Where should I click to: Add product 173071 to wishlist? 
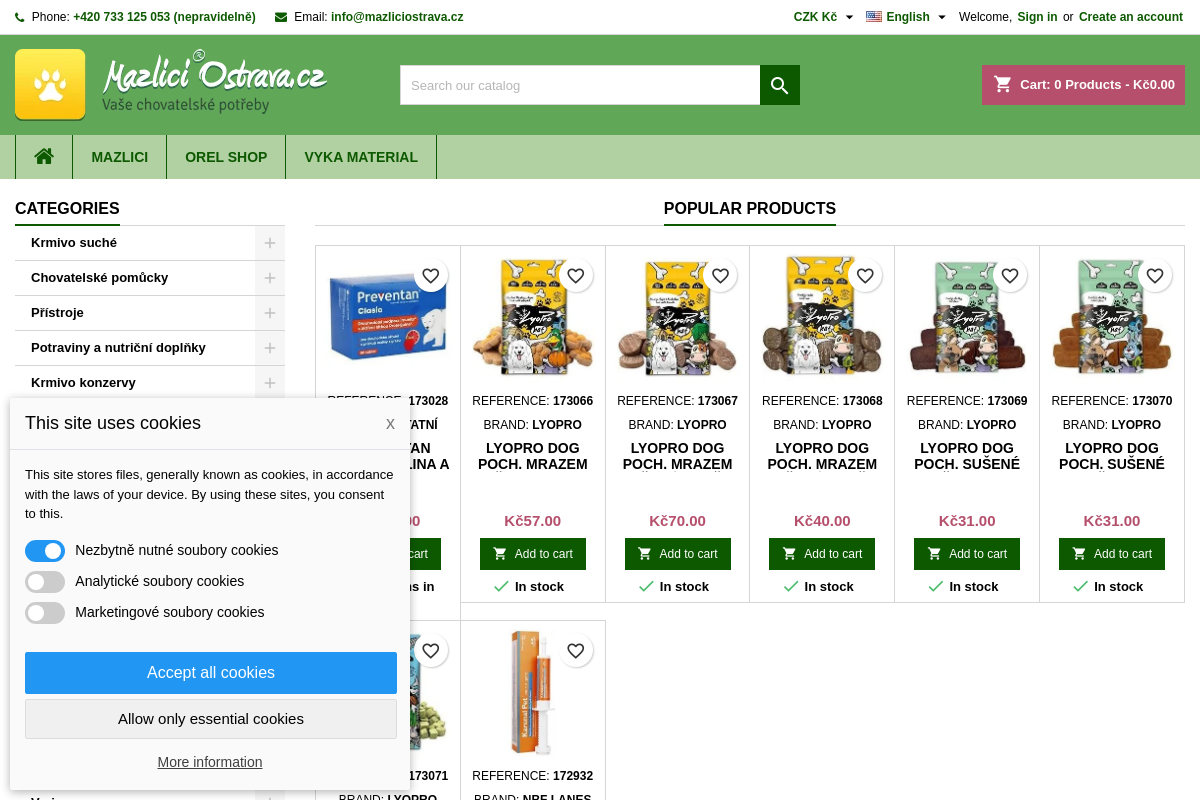(430, 651)
